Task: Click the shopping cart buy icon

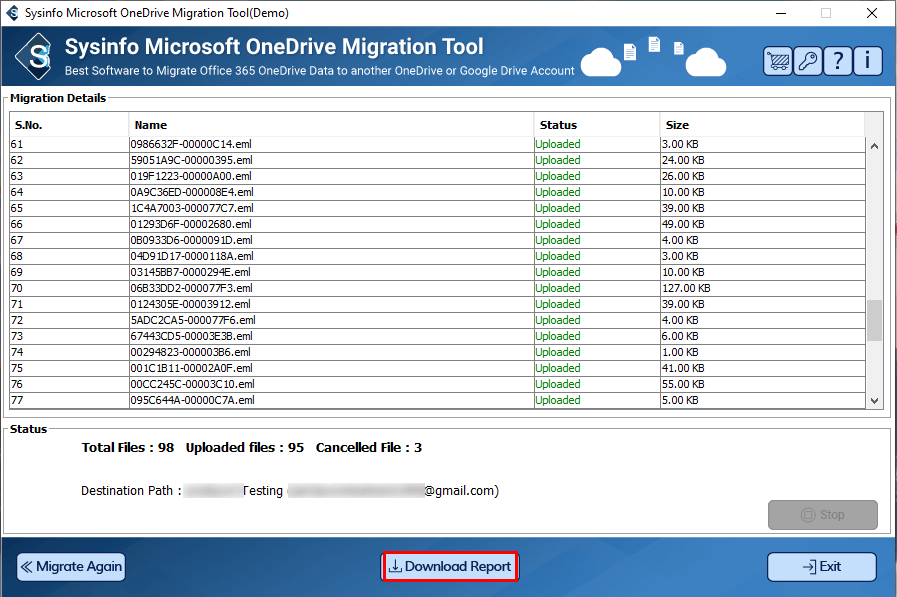Action: (778, 61)
